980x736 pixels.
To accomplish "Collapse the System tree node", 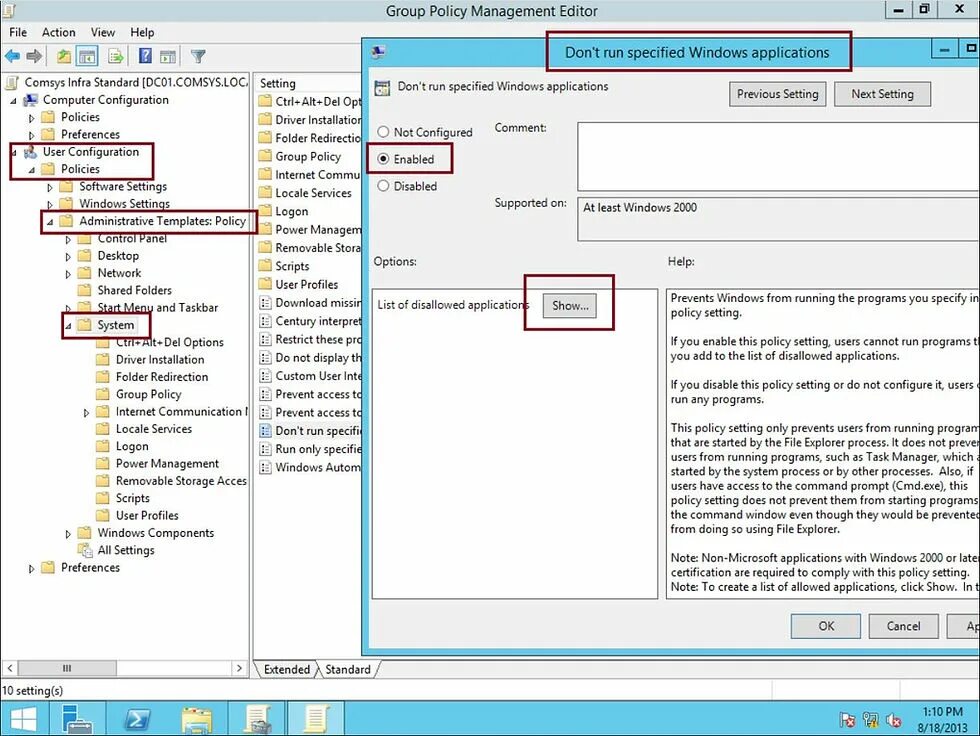I will [x=68, y=325].
